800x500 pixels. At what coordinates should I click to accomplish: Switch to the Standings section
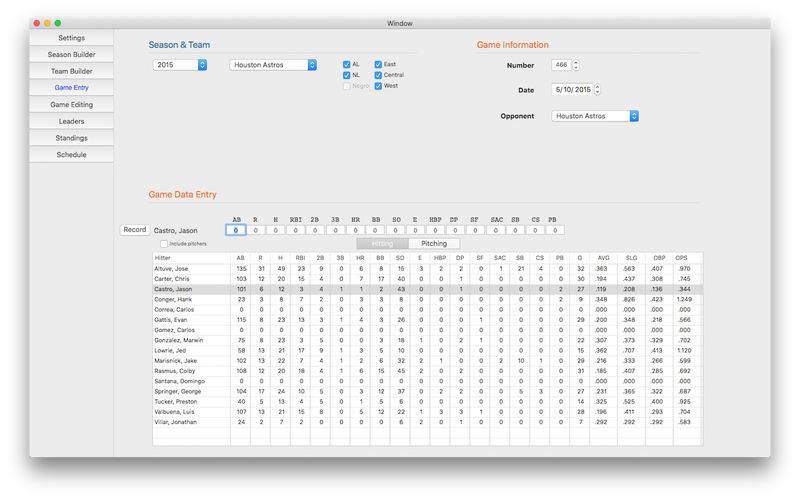(x=71, y=138)
